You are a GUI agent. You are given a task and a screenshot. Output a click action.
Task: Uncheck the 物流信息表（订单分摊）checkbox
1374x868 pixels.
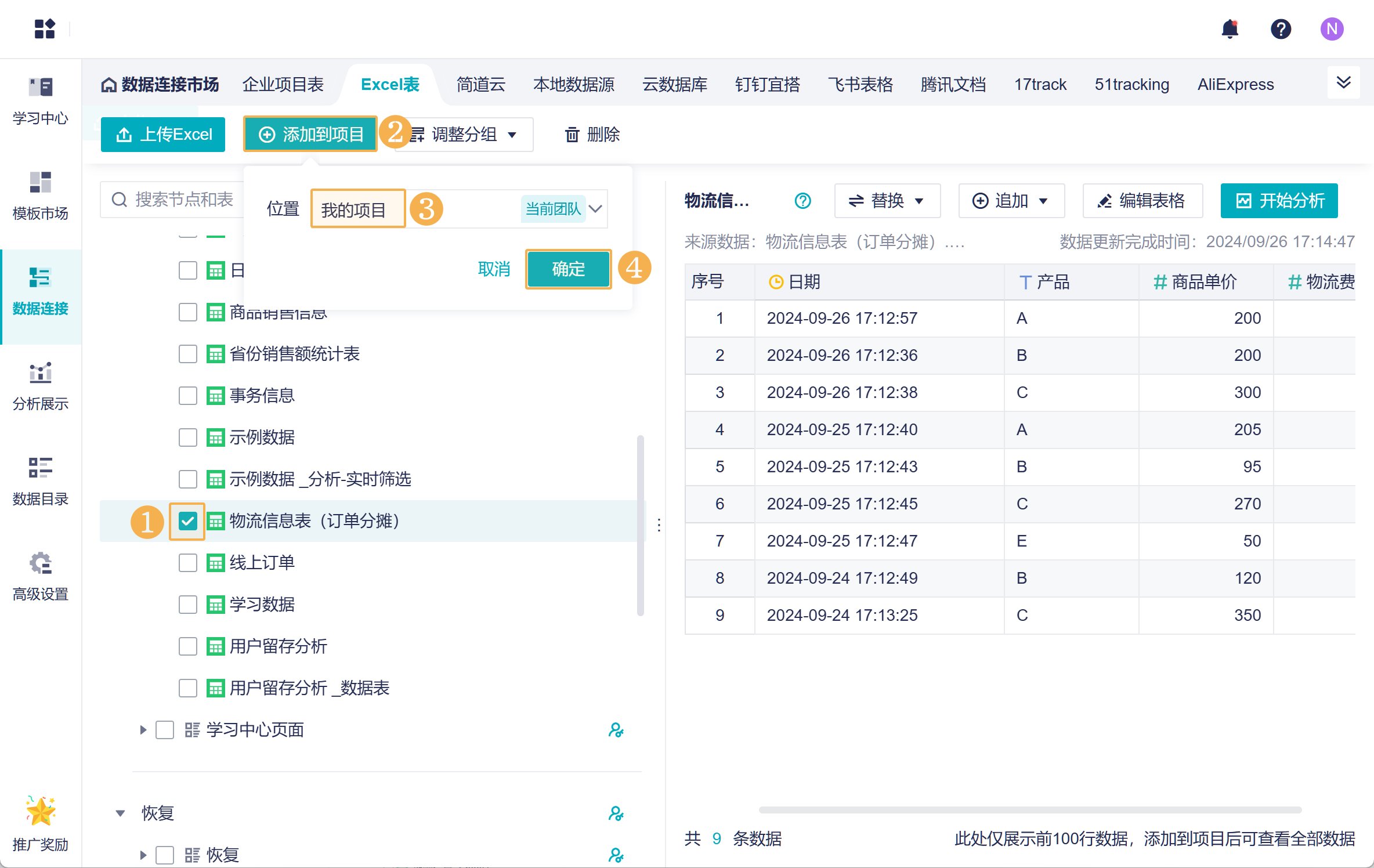click(187, 521)
